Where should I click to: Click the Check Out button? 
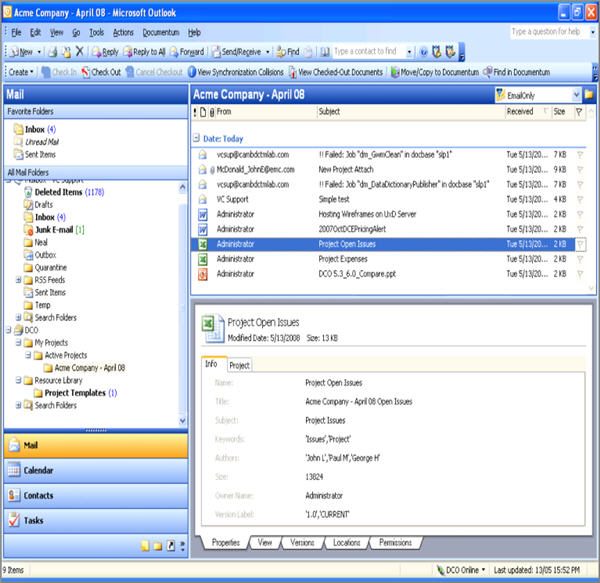[x=101, y=72]
